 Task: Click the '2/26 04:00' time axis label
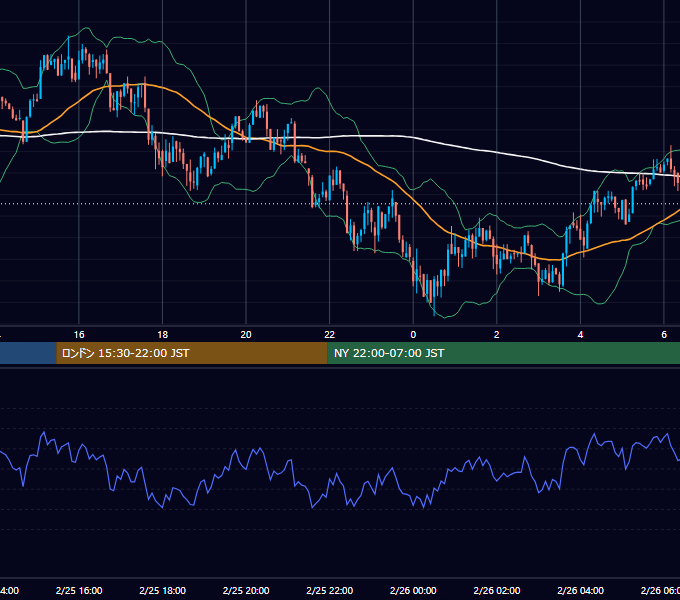580,590
